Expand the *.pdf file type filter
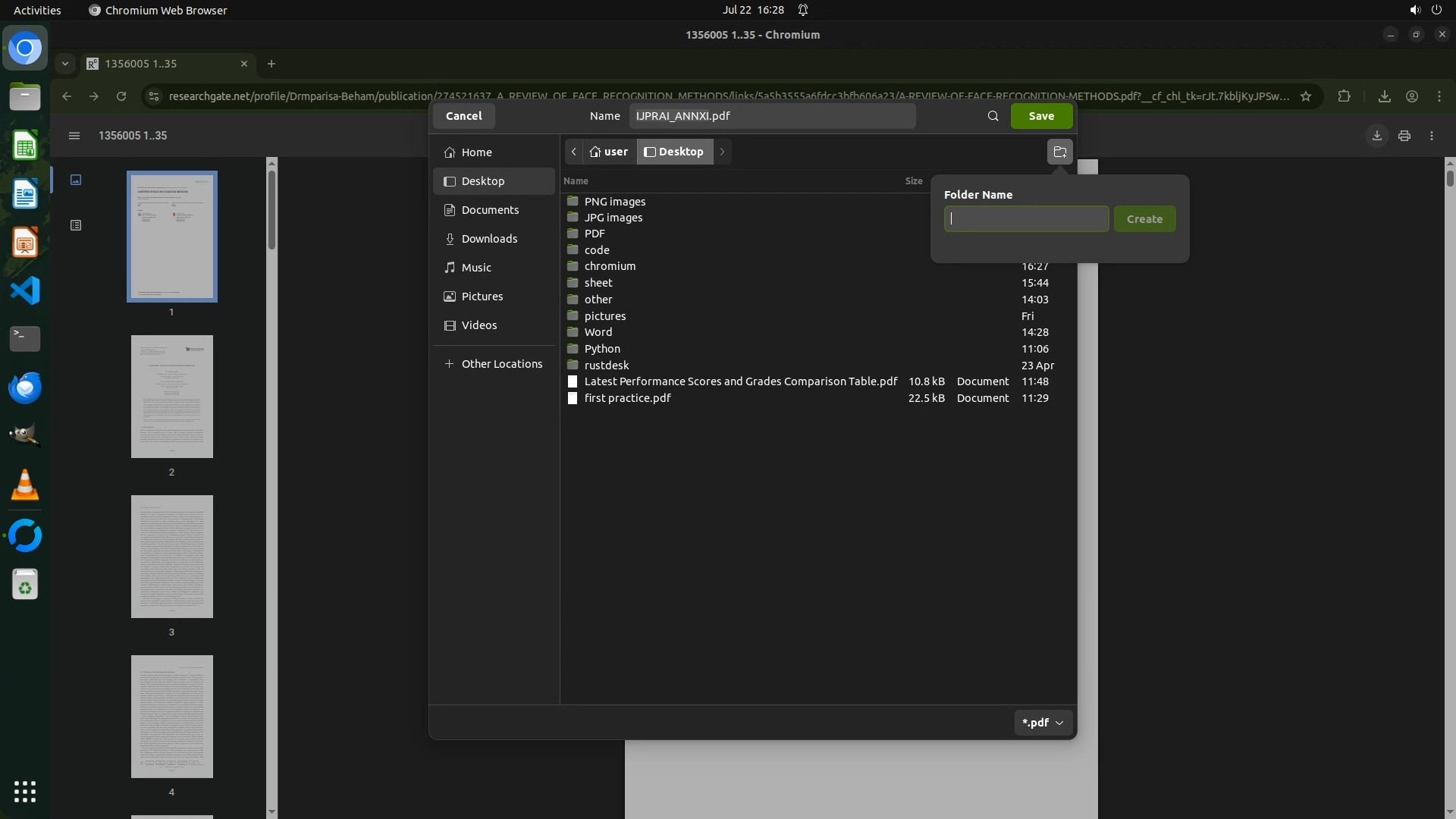Viewport: 1456px width, 819px height. [1043, 723]
